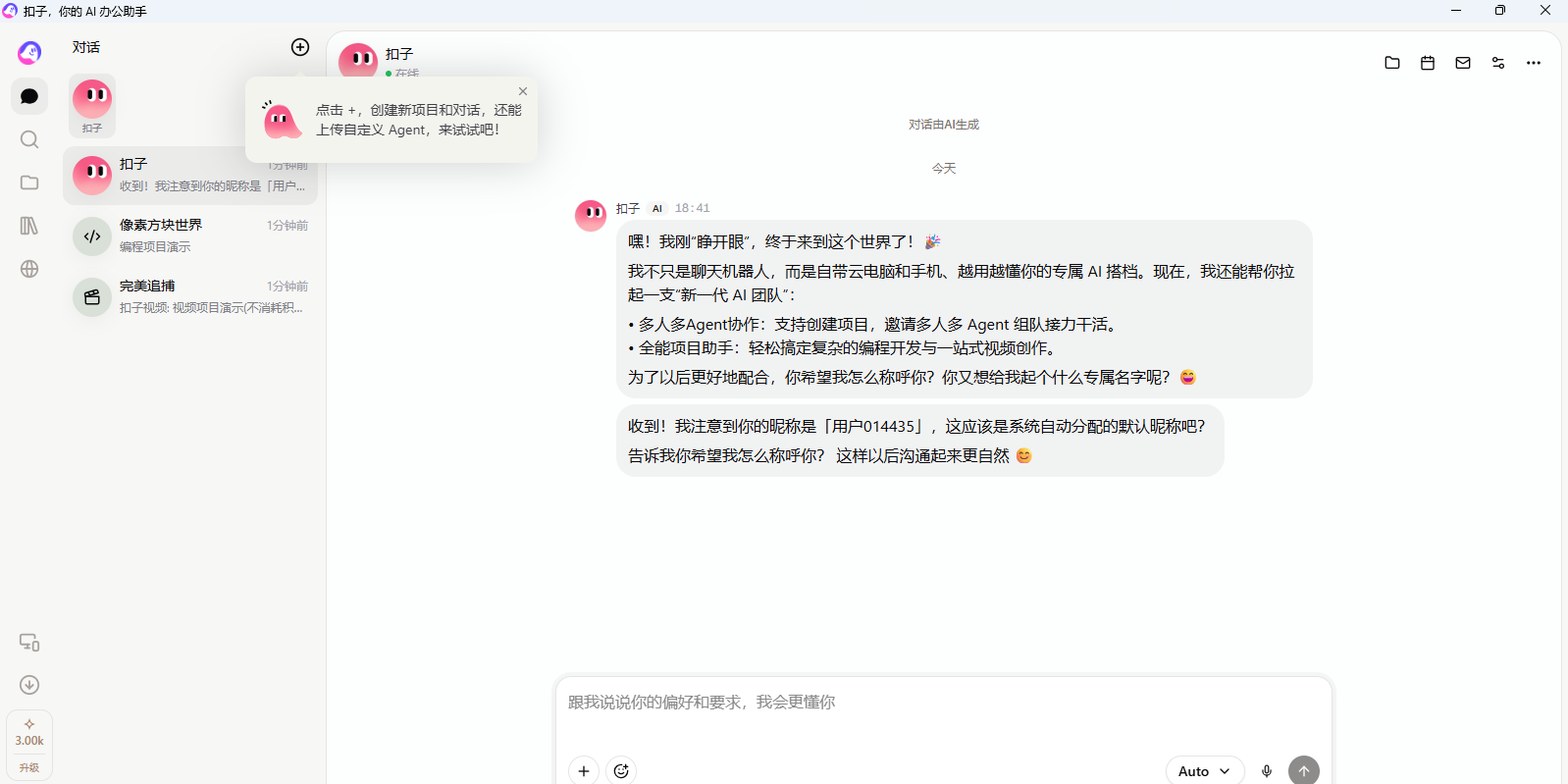Expand the Auto mode dropdown
The image size is (1568, 784).
pos(1205,771)
